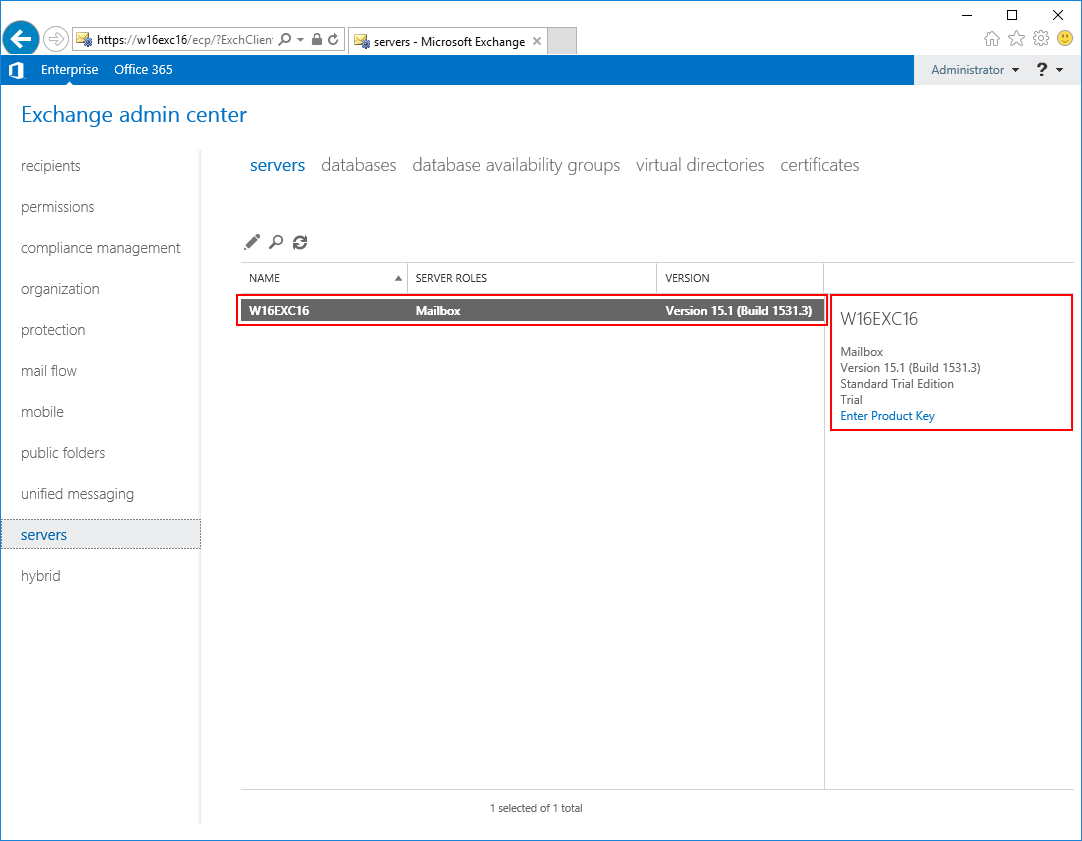Open mail flow in the left navigation
This screenshot has width=1082, height=841.
click(49, 371)
